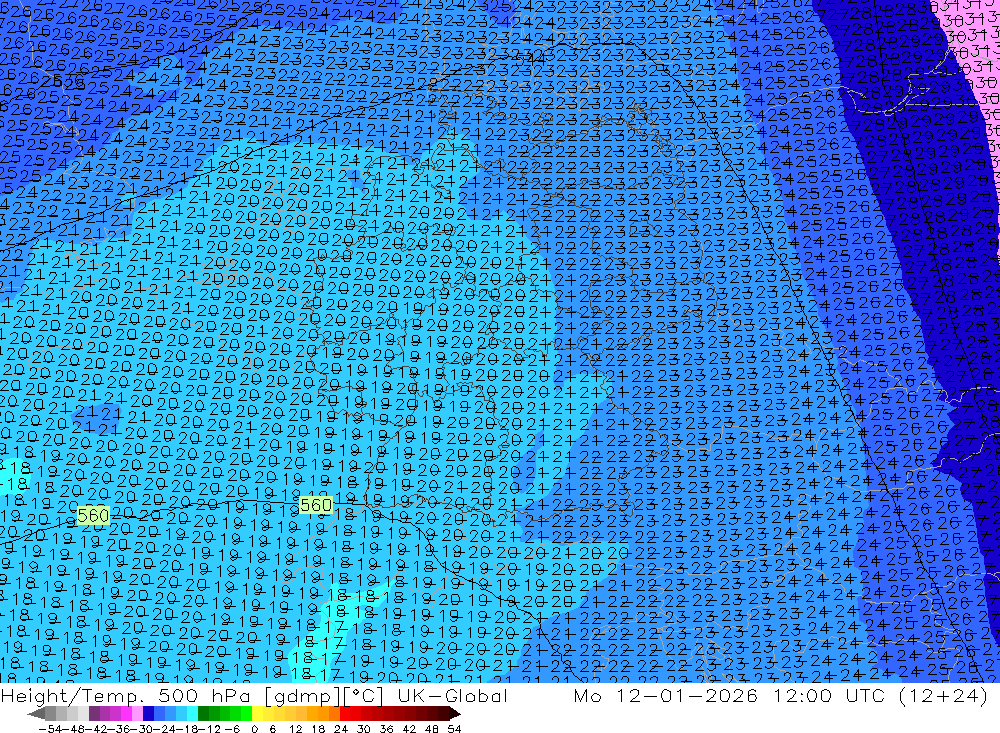This screenshot has height=733, width=1000.
Task: Click the -54 legend value
Action: coord(50,729)
